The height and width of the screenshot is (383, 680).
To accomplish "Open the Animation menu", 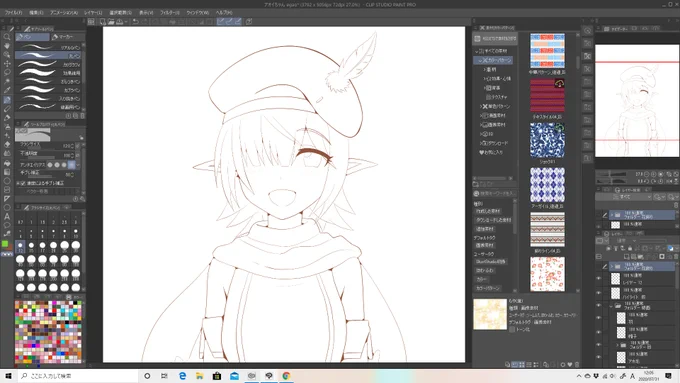I will [x=64, y=13].
